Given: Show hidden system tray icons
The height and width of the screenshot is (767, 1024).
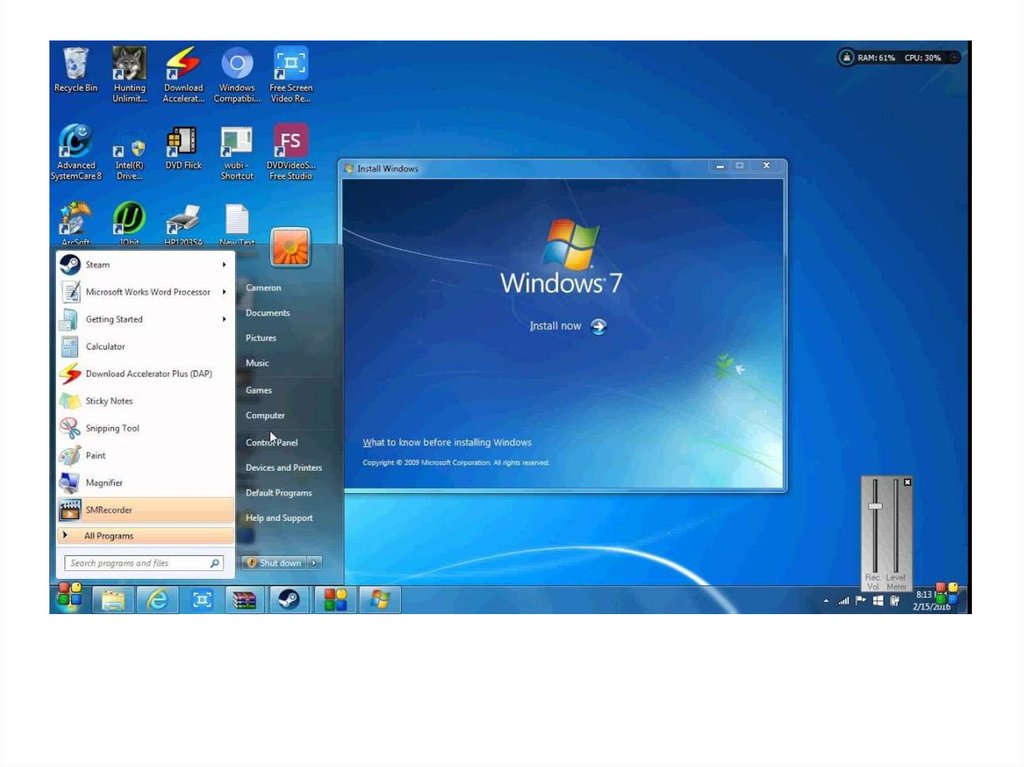Looking at the screenshot, I should click(x=826, y=601).
